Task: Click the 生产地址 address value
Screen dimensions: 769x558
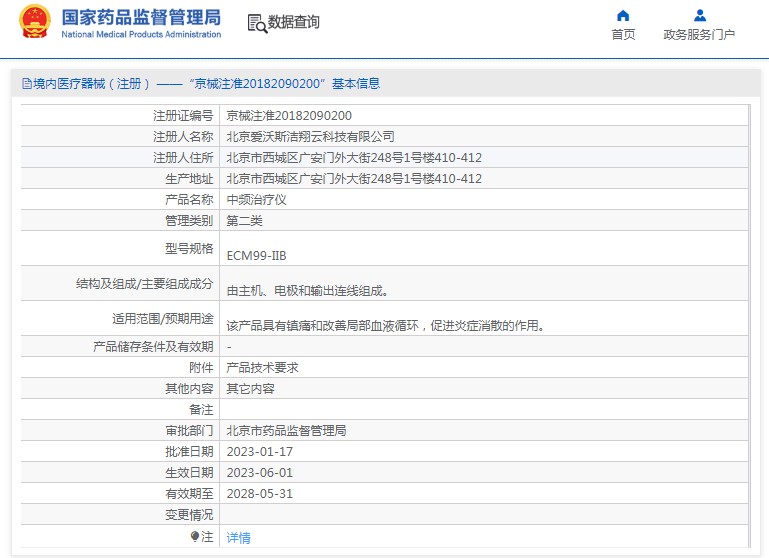Action: 354,178
